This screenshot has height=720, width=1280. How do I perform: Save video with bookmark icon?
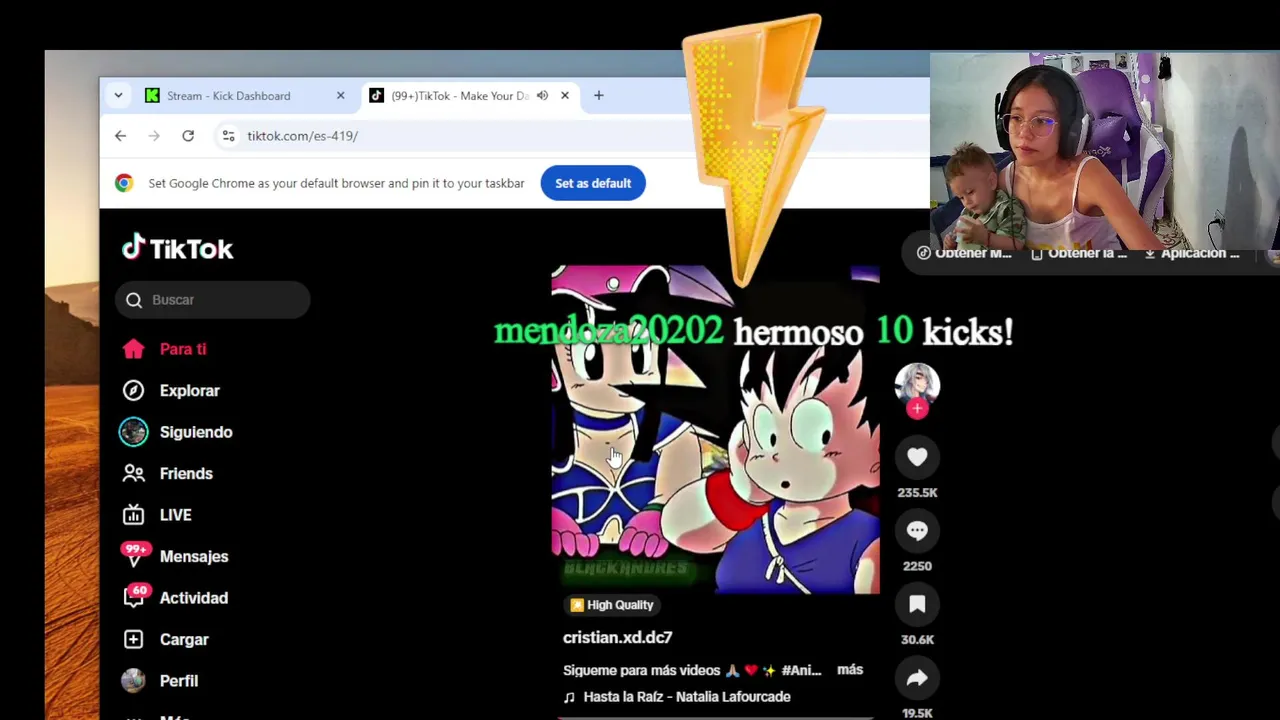pos(917,604)
